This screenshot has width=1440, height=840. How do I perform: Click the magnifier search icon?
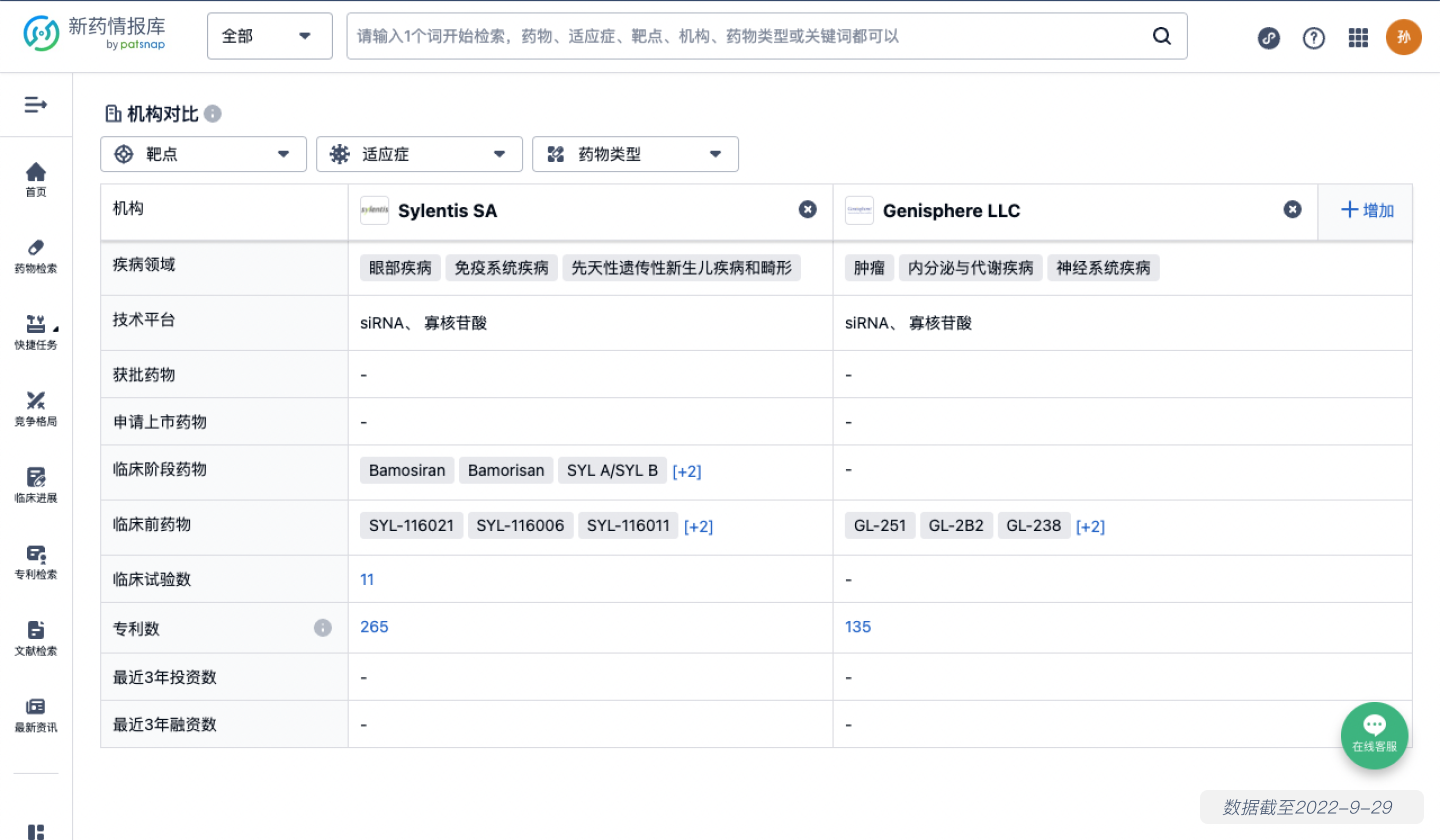tap(1162, 36)
